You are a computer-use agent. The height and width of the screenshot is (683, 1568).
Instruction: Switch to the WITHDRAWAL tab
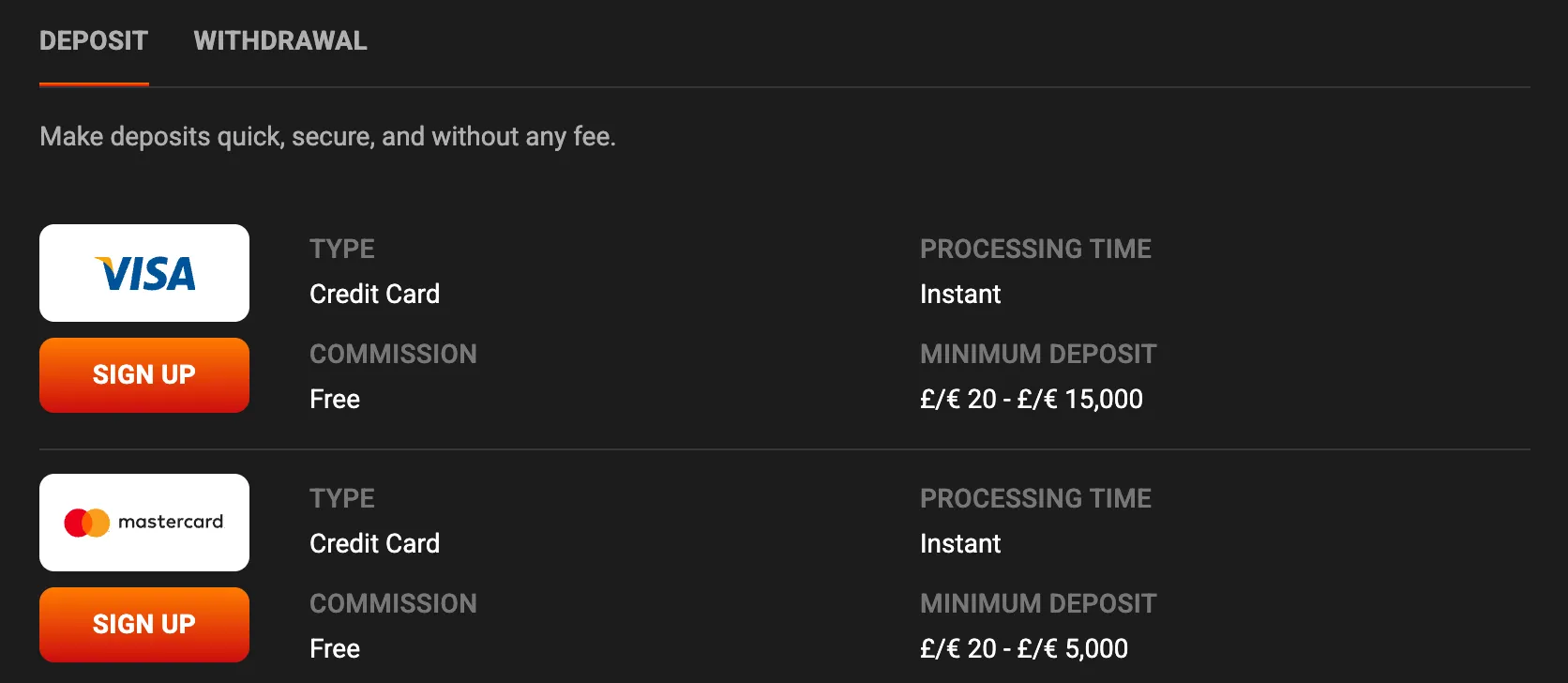tap(279, 40)
